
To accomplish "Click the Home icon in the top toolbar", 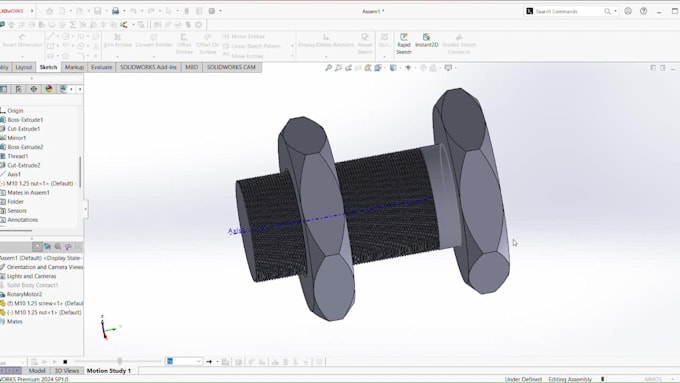I will pyautogui.click(x=50, y=11).
